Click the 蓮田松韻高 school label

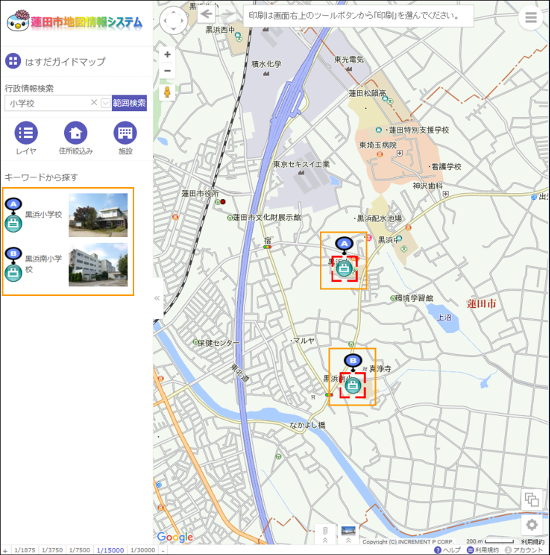click(367, 93)
